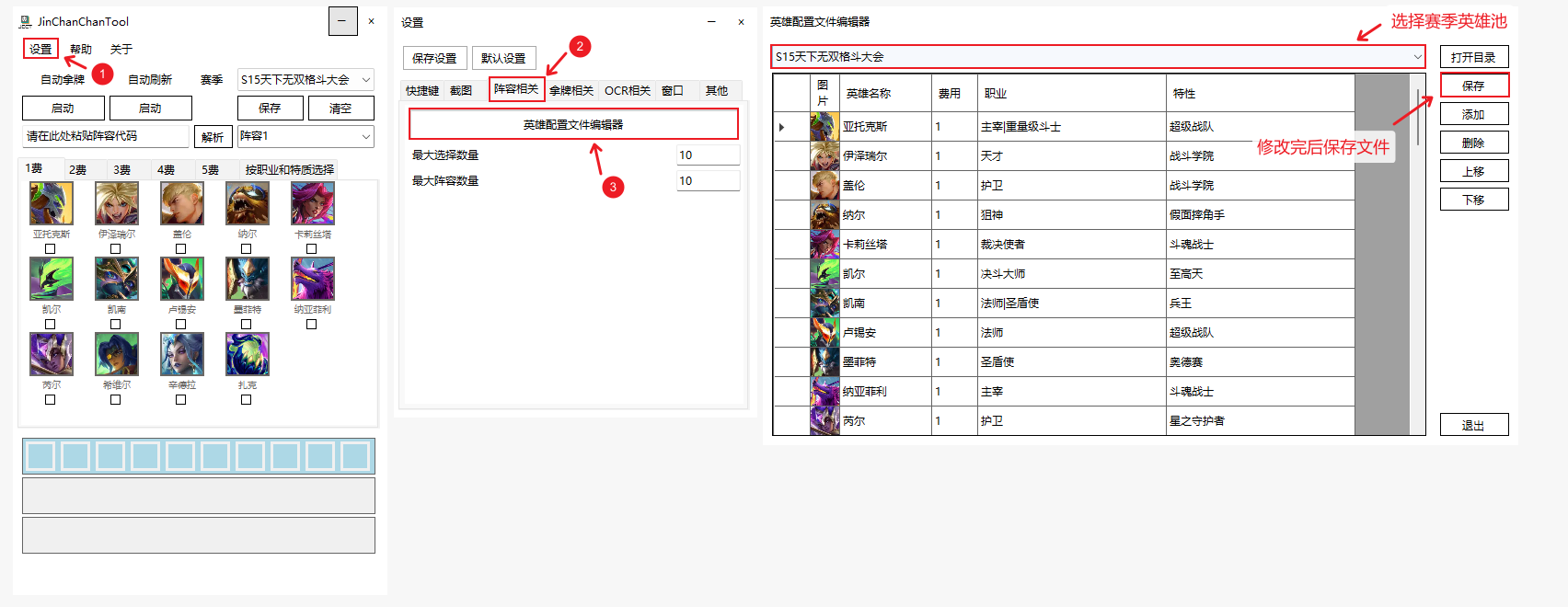Select the 凯尔 hero portrait in main window
This screenshot has width=1568, height=607.
52,279
